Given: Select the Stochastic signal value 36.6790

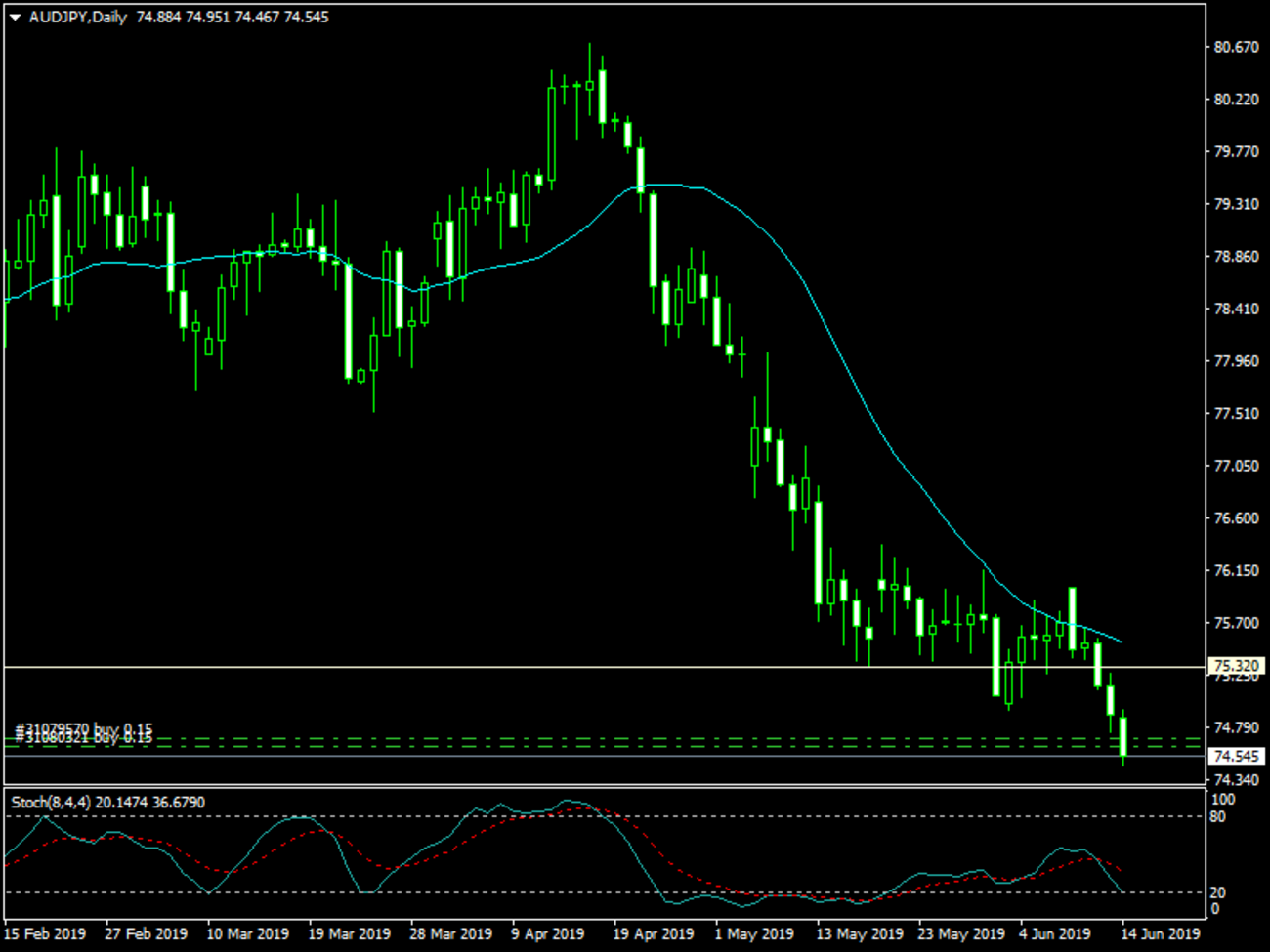Looking at the screenshot, I should point(179,803).
